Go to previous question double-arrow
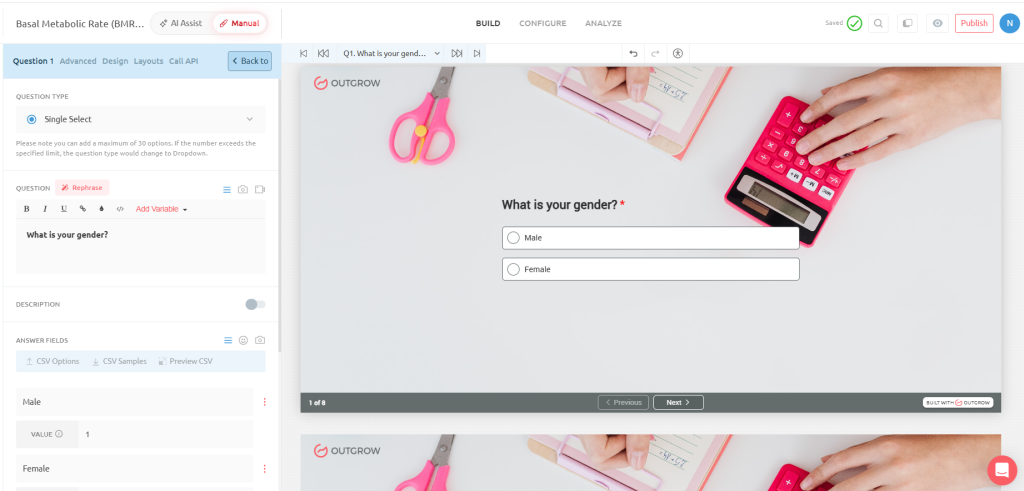The image size is (1024, 491). (x=323, y=54)
